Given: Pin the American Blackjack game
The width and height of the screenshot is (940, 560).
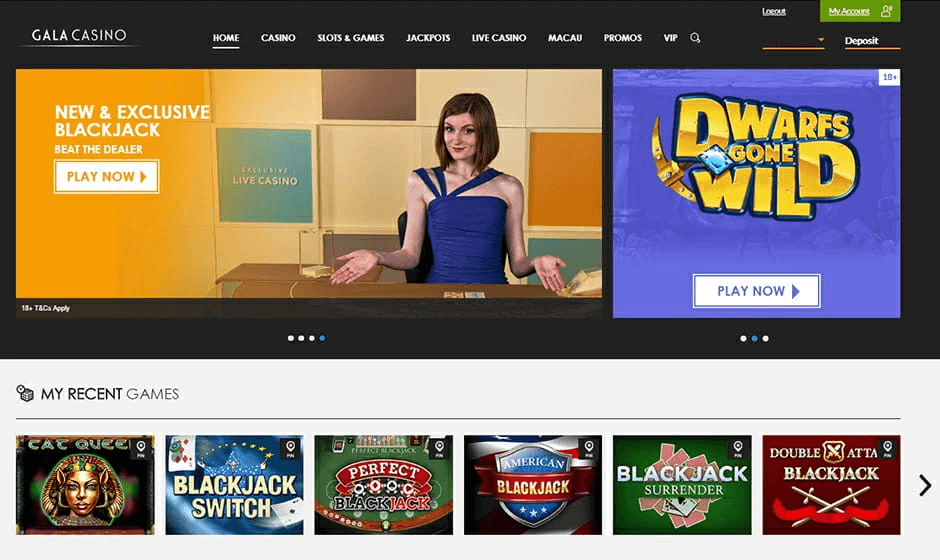Looking at the screenshot, I should 588,447.
